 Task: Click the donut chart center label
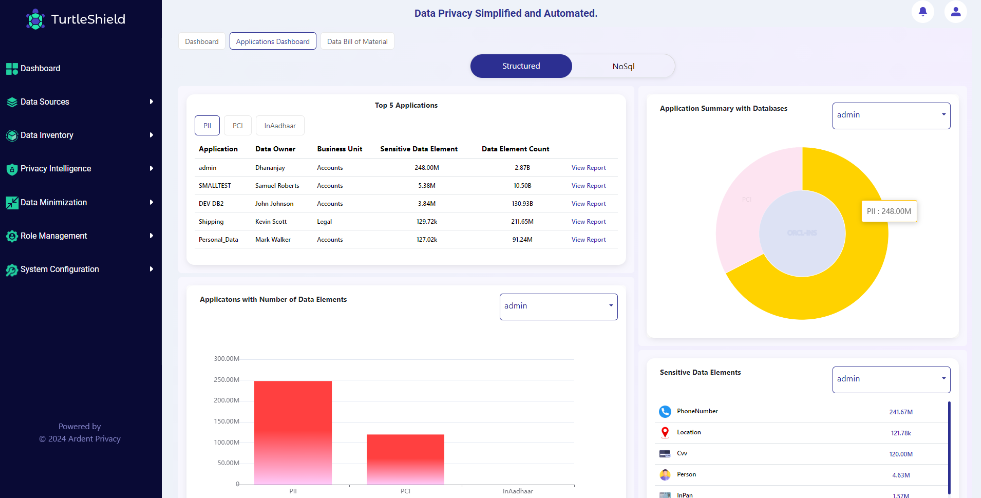tap(802, 233)
